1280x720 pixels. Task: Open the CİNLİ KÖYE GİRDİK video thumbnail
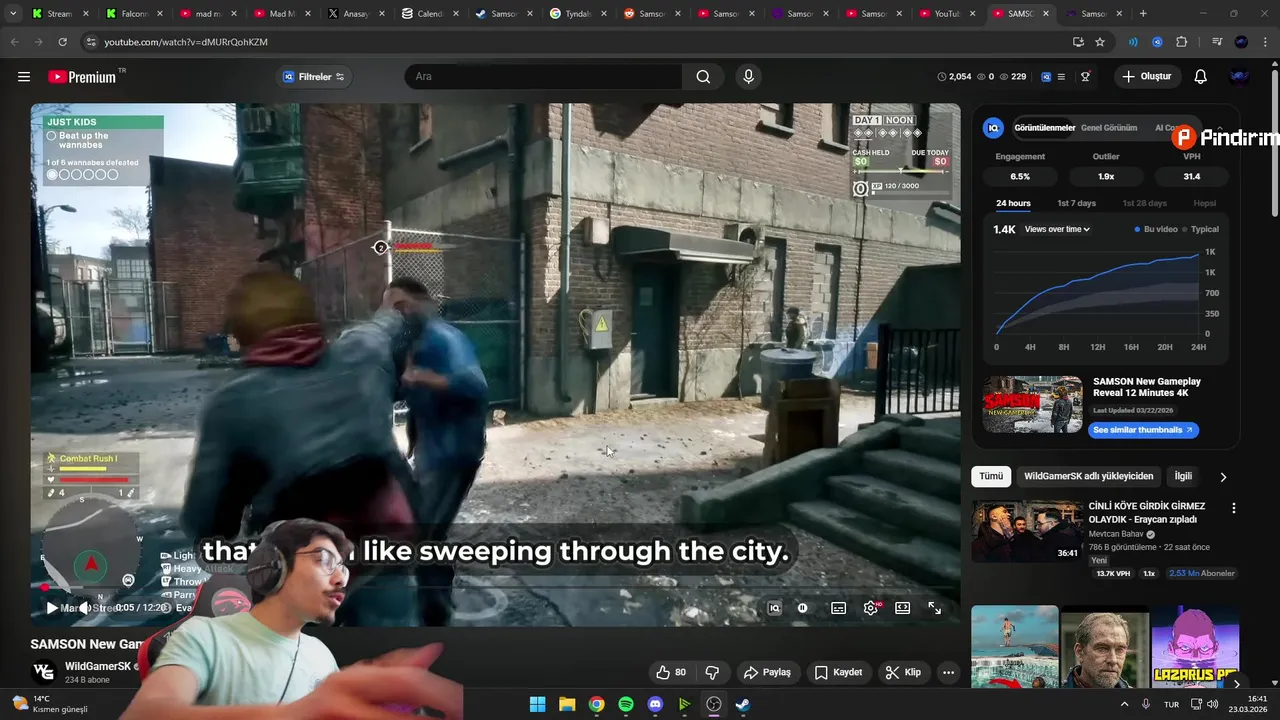[x=1027, y=531]
